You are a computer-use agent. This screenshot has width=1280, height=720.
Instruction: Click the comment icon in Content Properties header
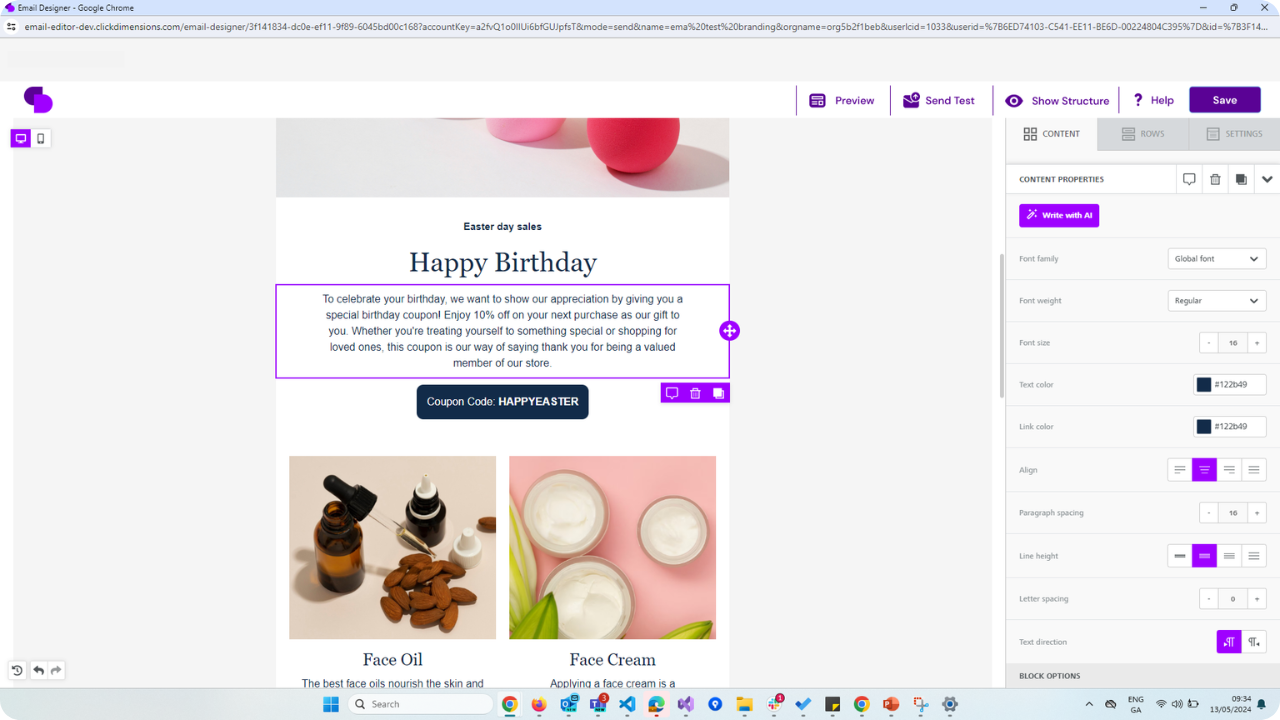(1189, 180)
